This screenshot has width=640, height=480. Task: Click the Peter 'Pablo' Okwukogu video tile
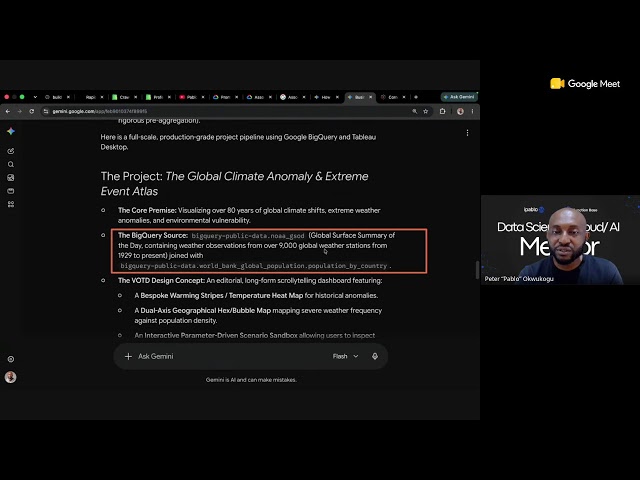tap(560, 240)
